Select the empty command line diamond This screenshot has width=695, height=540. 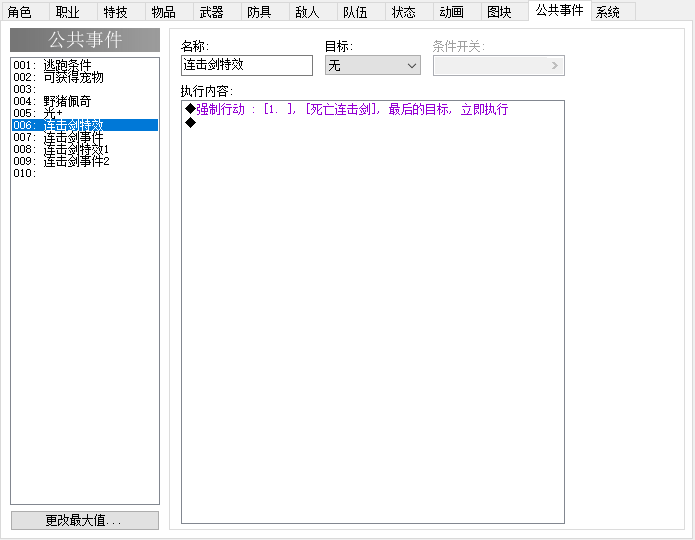[191, 122]
